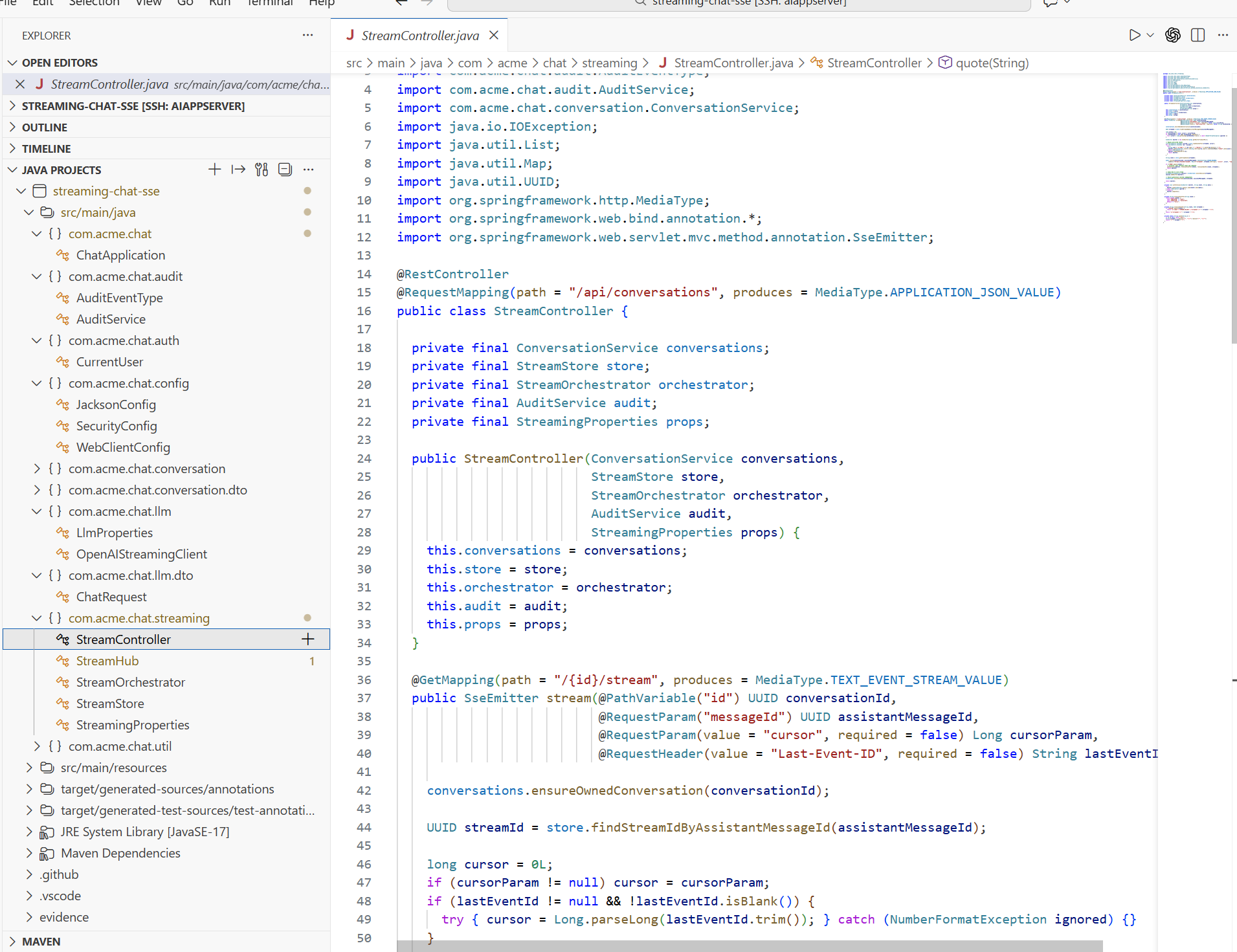Image resolution: width=1237 pixels, height=952 pixels.
Task: Open the run configuration dropdown chevron
Action: (x=1149, y=35)
